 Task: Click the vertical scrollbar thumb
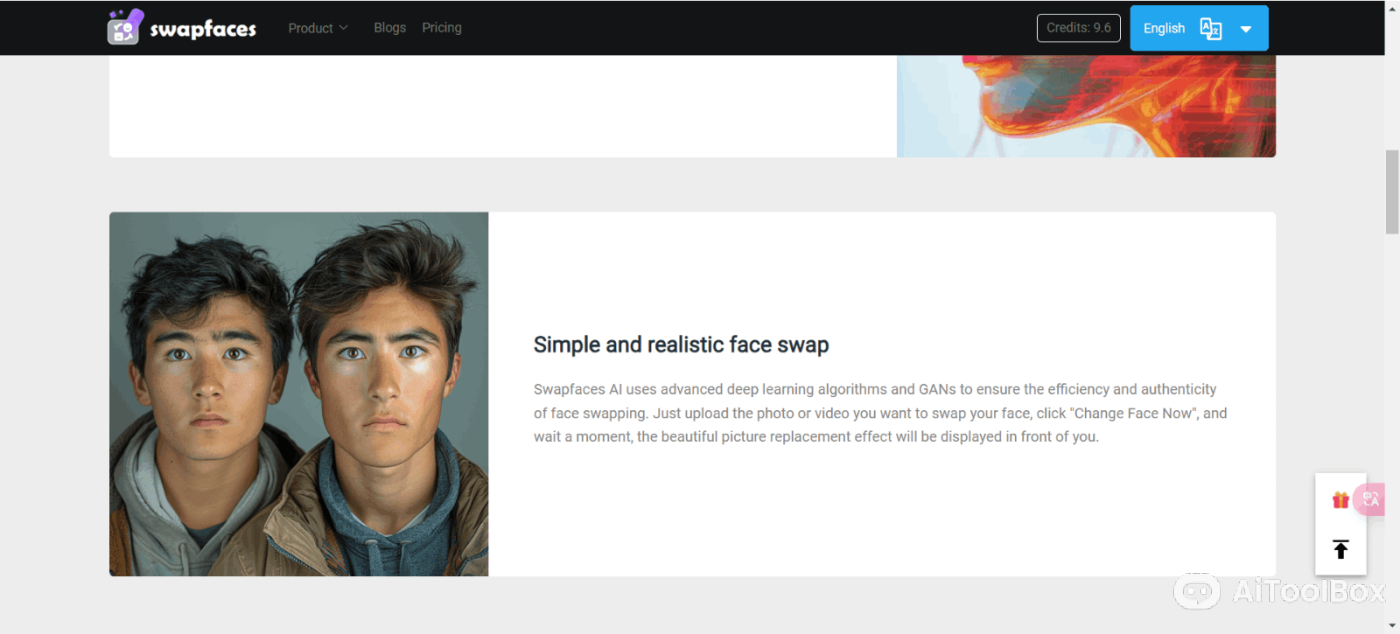point(1392,191)
